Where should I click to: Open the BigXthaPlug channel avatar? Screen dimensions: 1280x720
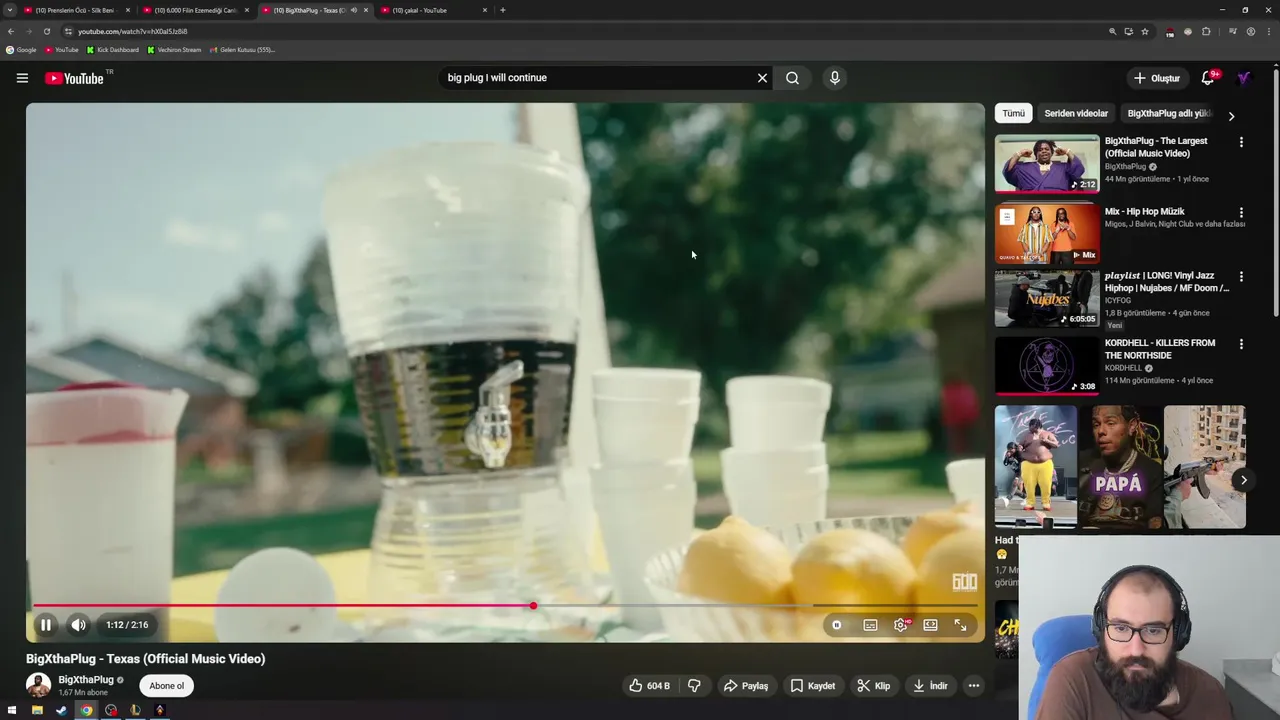[x=38, y=685]
